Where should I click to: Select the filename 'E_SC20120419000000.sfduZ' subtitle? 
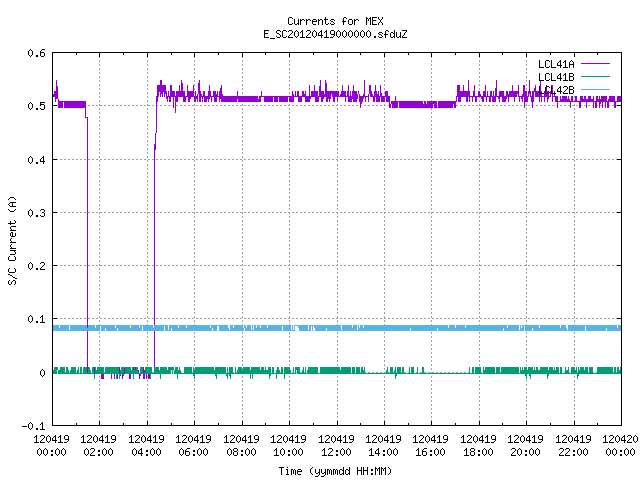click(x=335, y=34)
